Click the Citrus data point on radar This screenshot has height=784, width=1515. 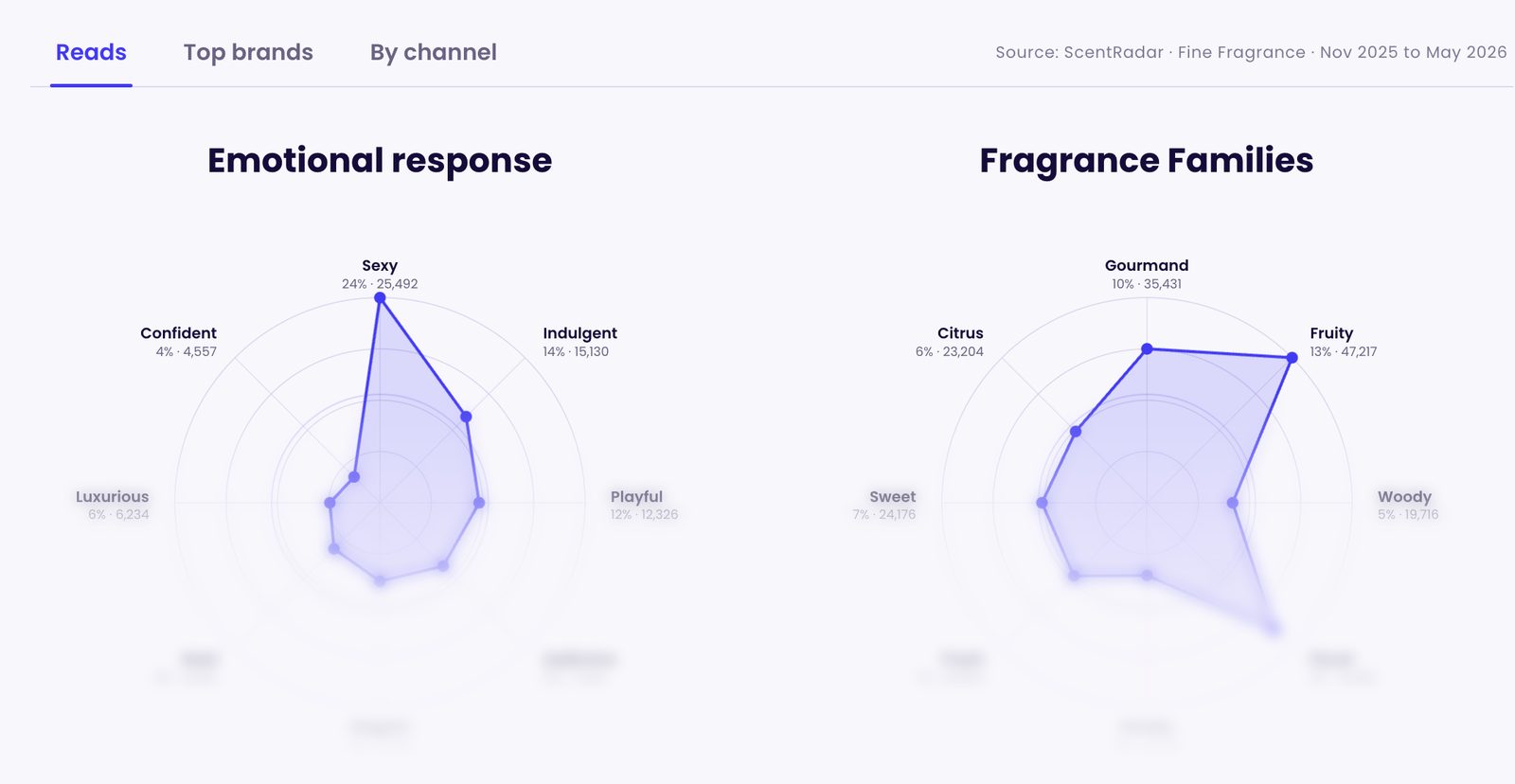click(x=1076, y=432)
